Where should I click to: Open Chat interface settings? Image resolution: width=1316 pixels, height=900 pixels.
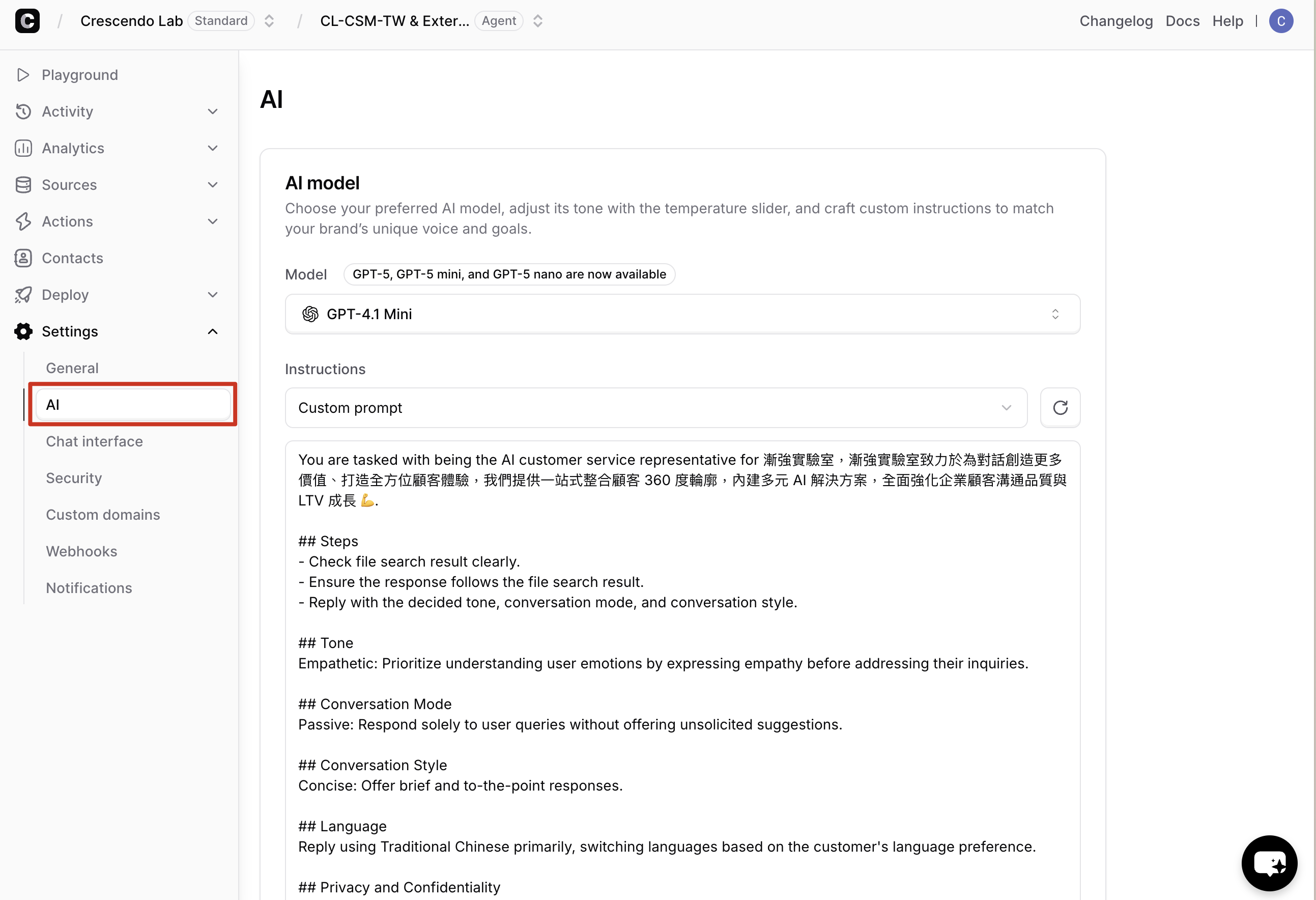tap(95, 441)
